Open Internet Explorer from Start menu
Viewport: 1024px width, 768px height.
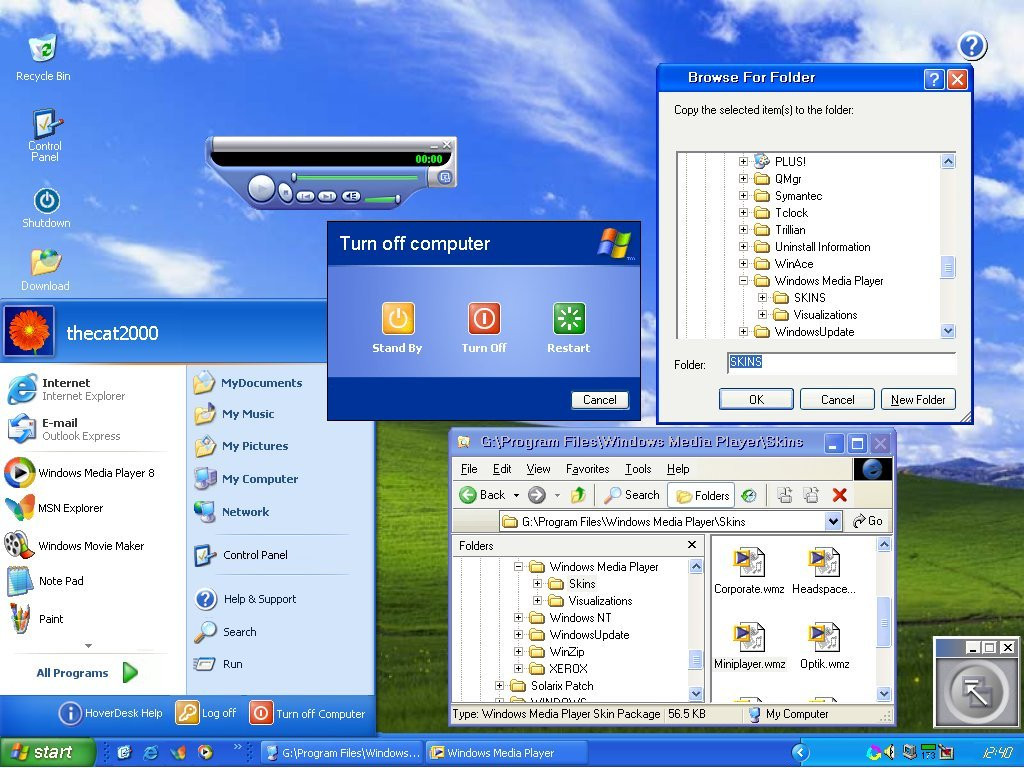coord(67,389)
